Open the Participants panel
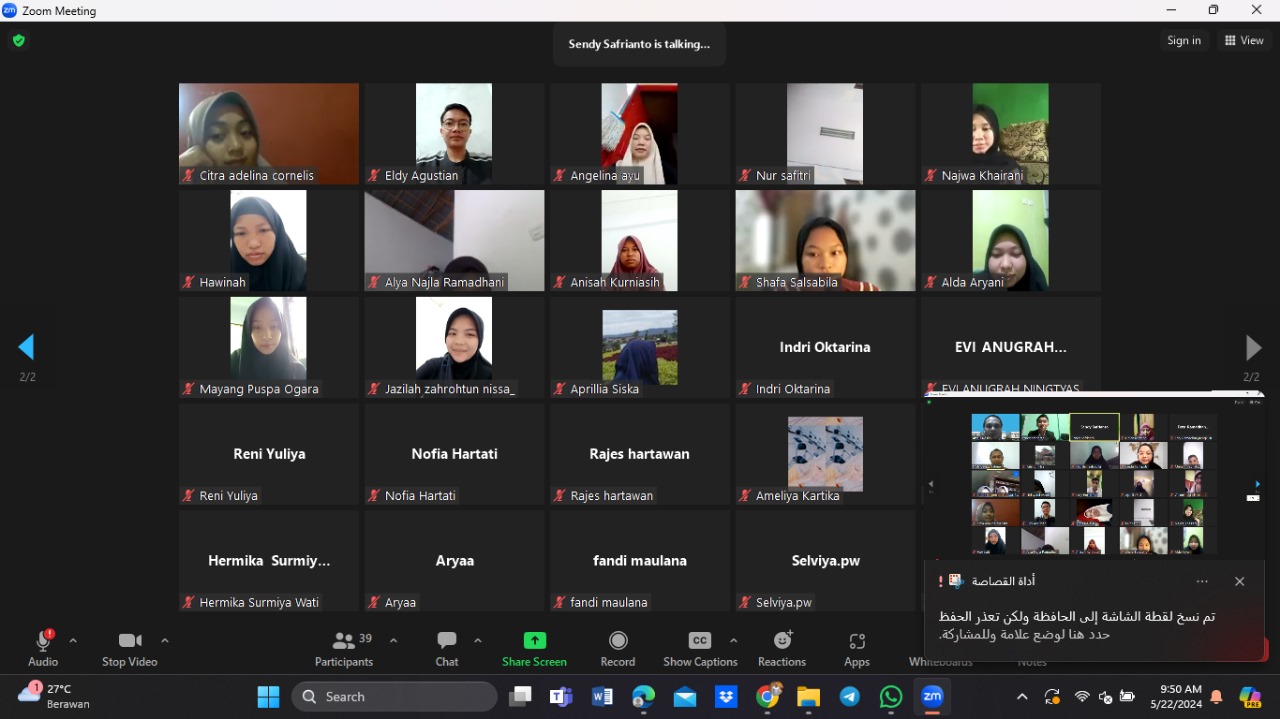1280x719 pixels. (x=344, y=648)
